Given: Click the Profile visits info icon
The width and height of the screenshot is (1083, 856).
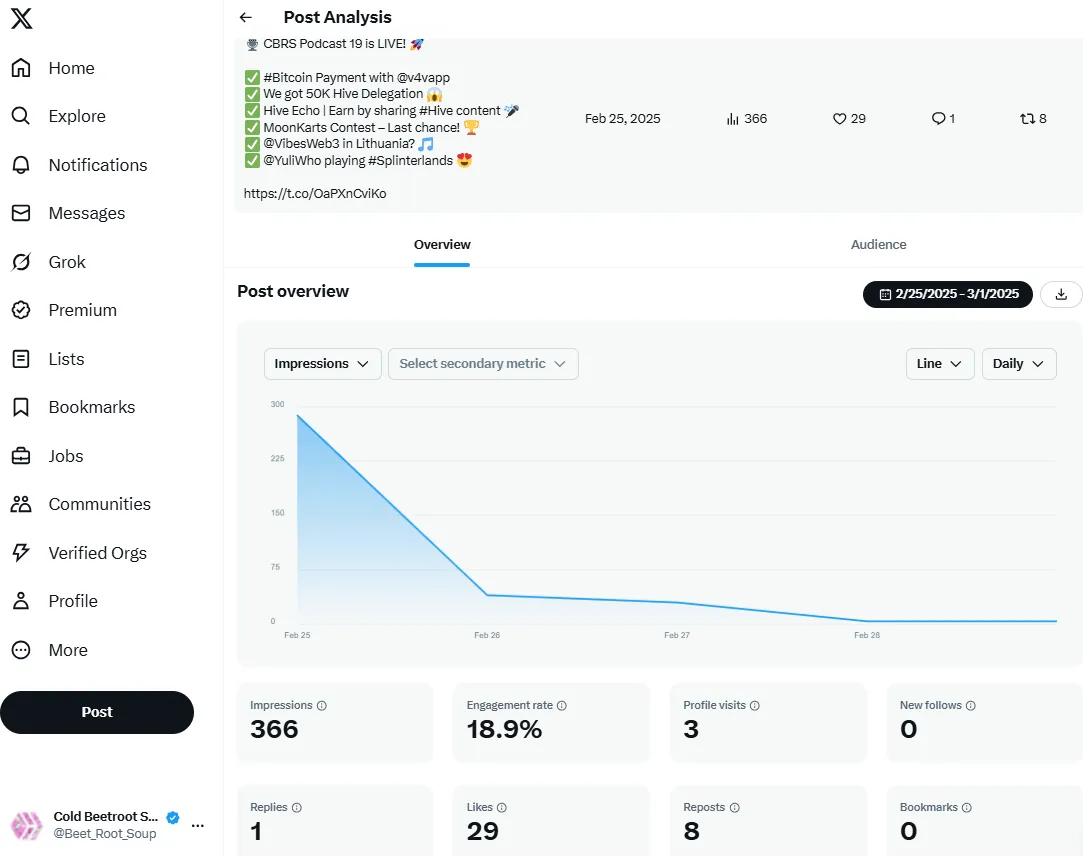Looking at the screenshot, I should (755, 705).
